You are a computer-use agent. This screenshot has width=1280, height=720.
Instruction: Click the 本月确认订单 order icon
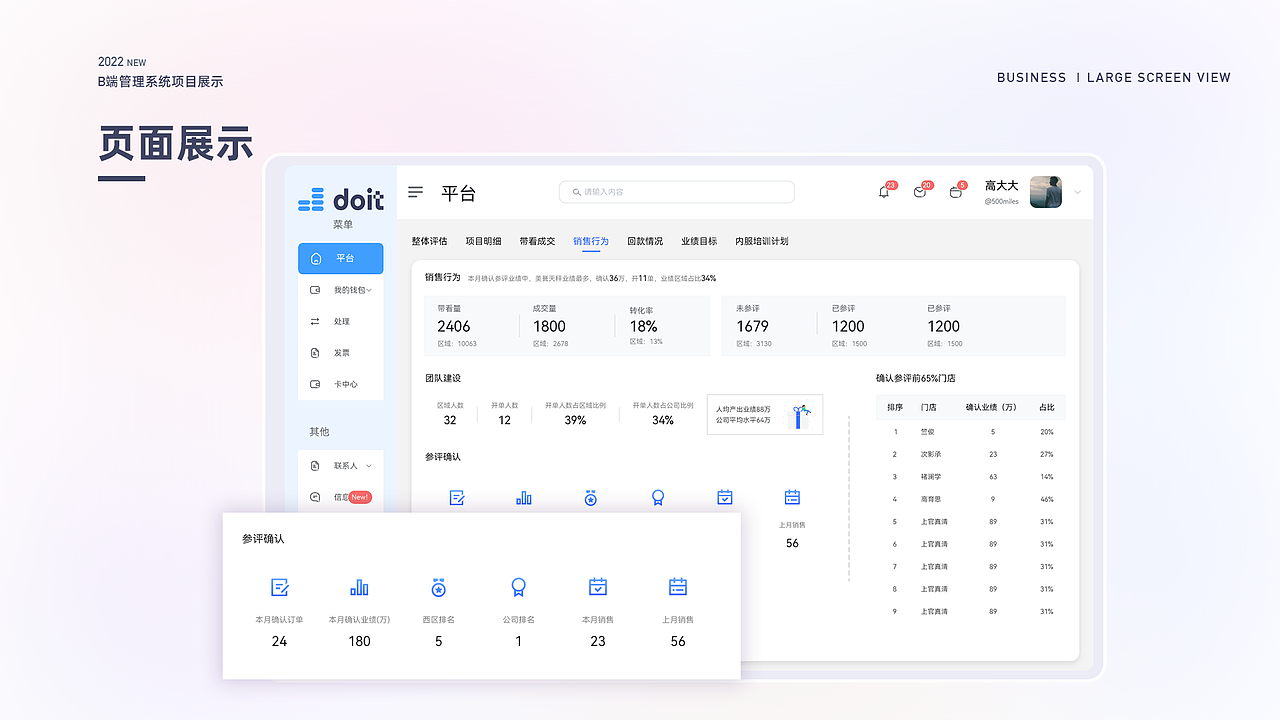[279, 587]
